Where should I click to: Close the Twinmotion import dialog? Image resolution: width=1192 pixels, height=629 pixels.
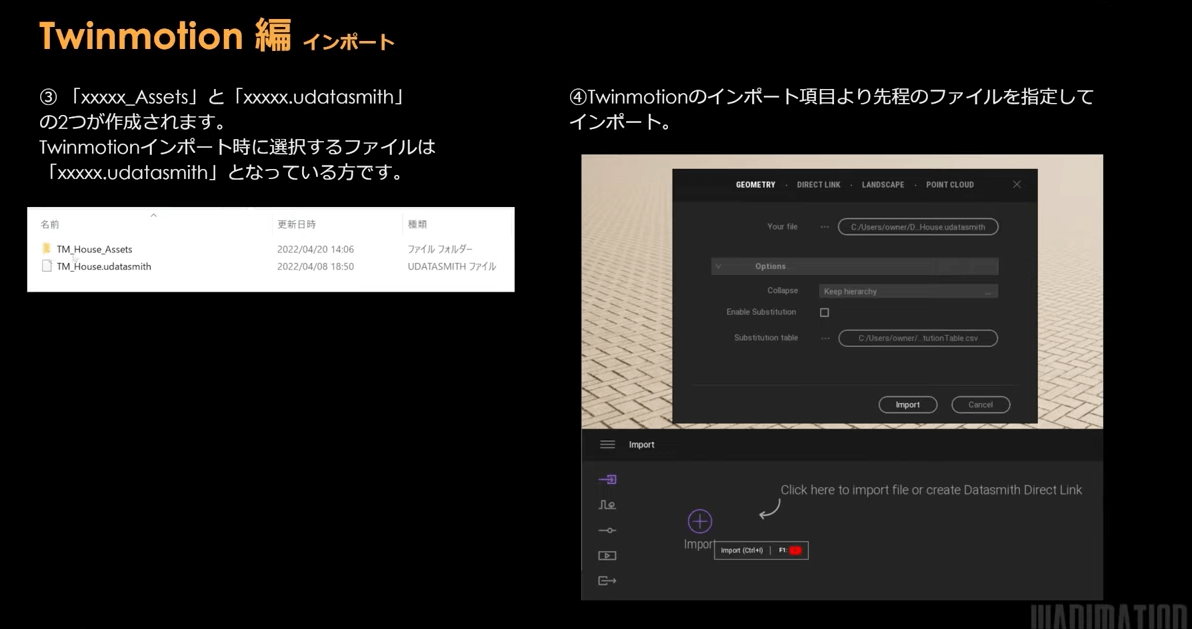click(1016, 184)
